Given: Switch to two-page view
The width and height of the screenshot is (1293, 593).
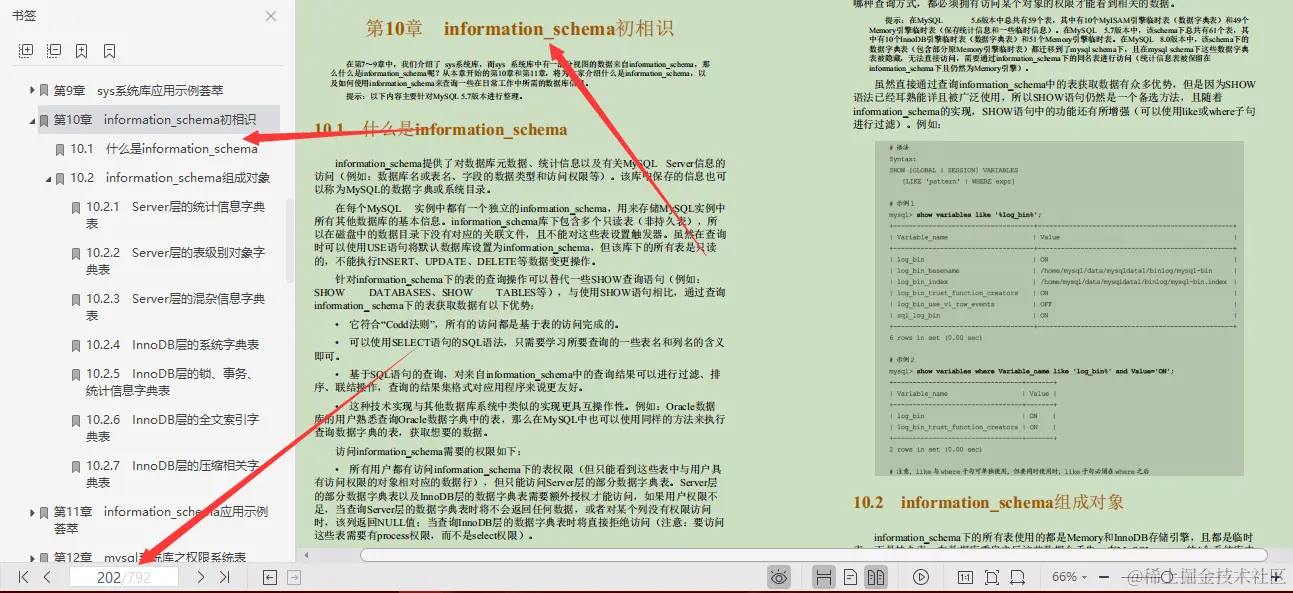Looking at the screenshot, I should 876,577.
